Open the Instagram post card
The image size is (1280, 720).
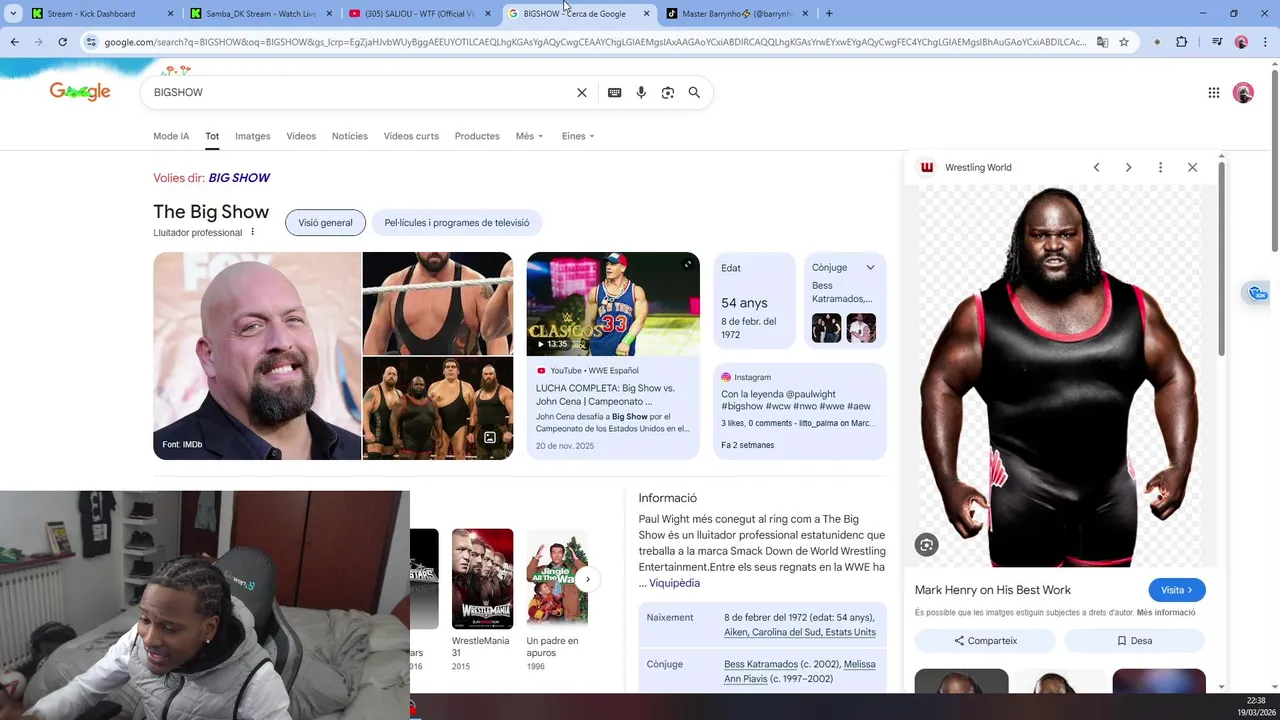(800, 411)
